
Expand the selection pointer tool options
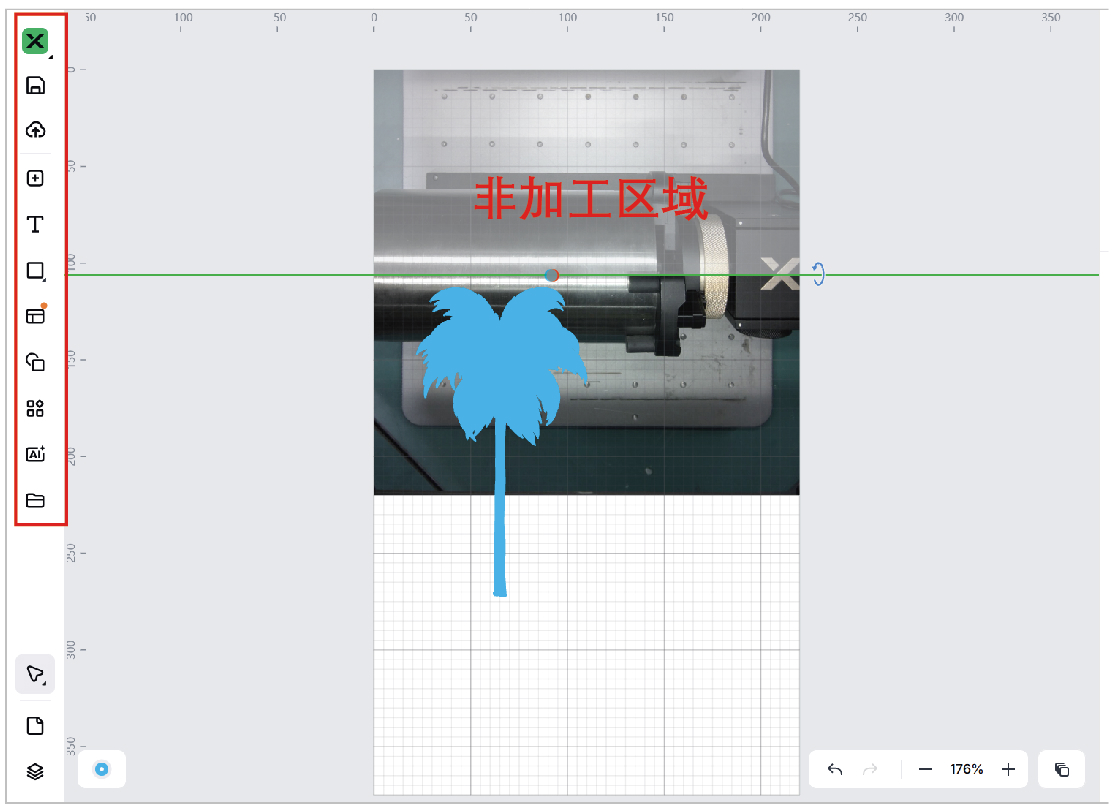coord(35,674)
